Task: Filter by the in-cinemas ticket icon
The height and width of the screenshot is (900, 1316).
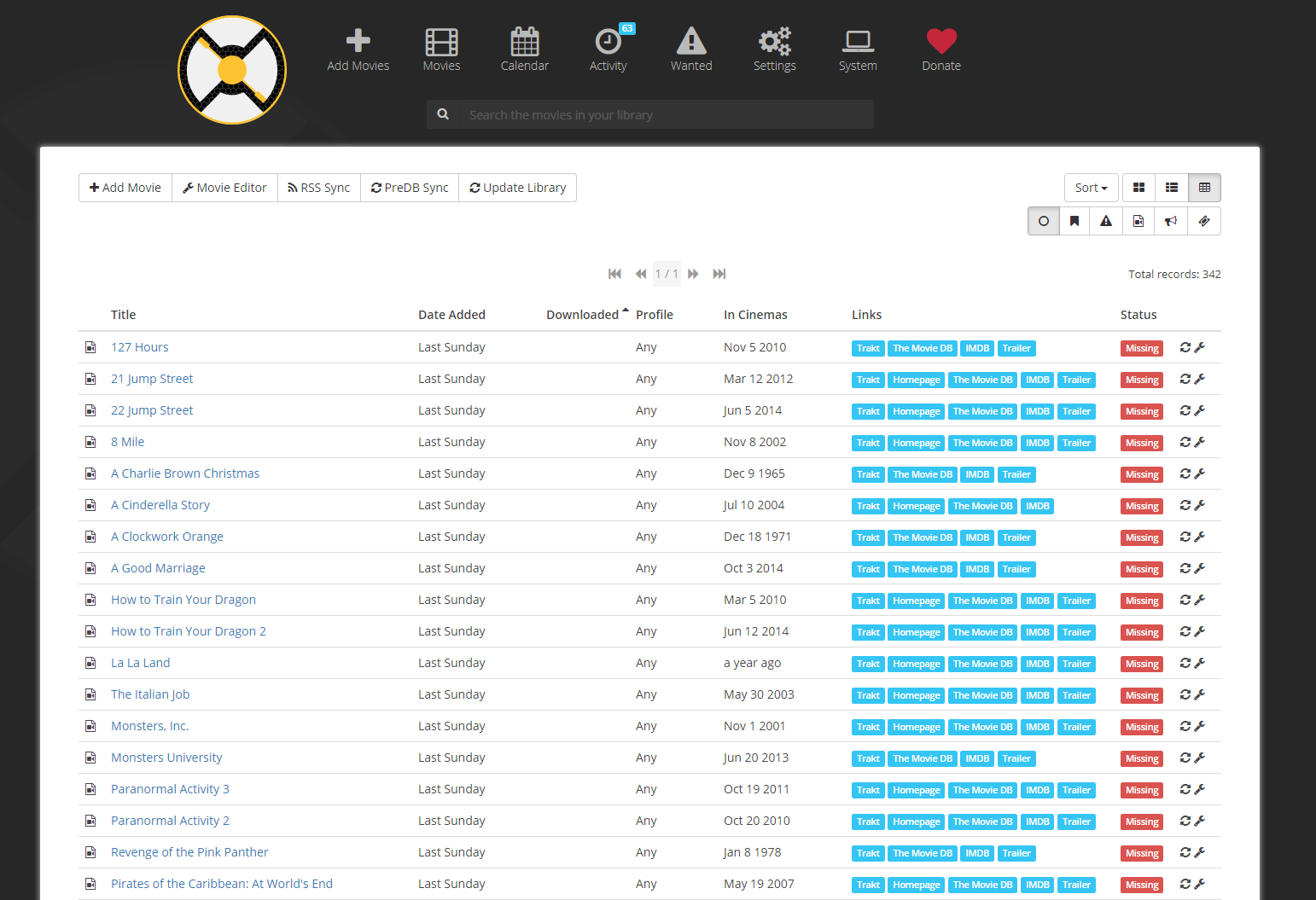Action: click(x=1203, y=221)
